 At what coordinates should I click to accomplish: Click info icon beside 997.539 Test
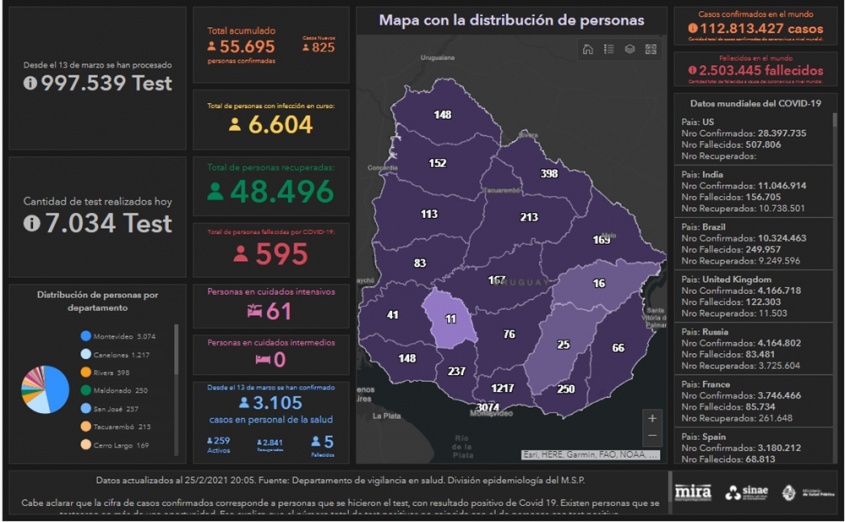[x=30, y=84]
